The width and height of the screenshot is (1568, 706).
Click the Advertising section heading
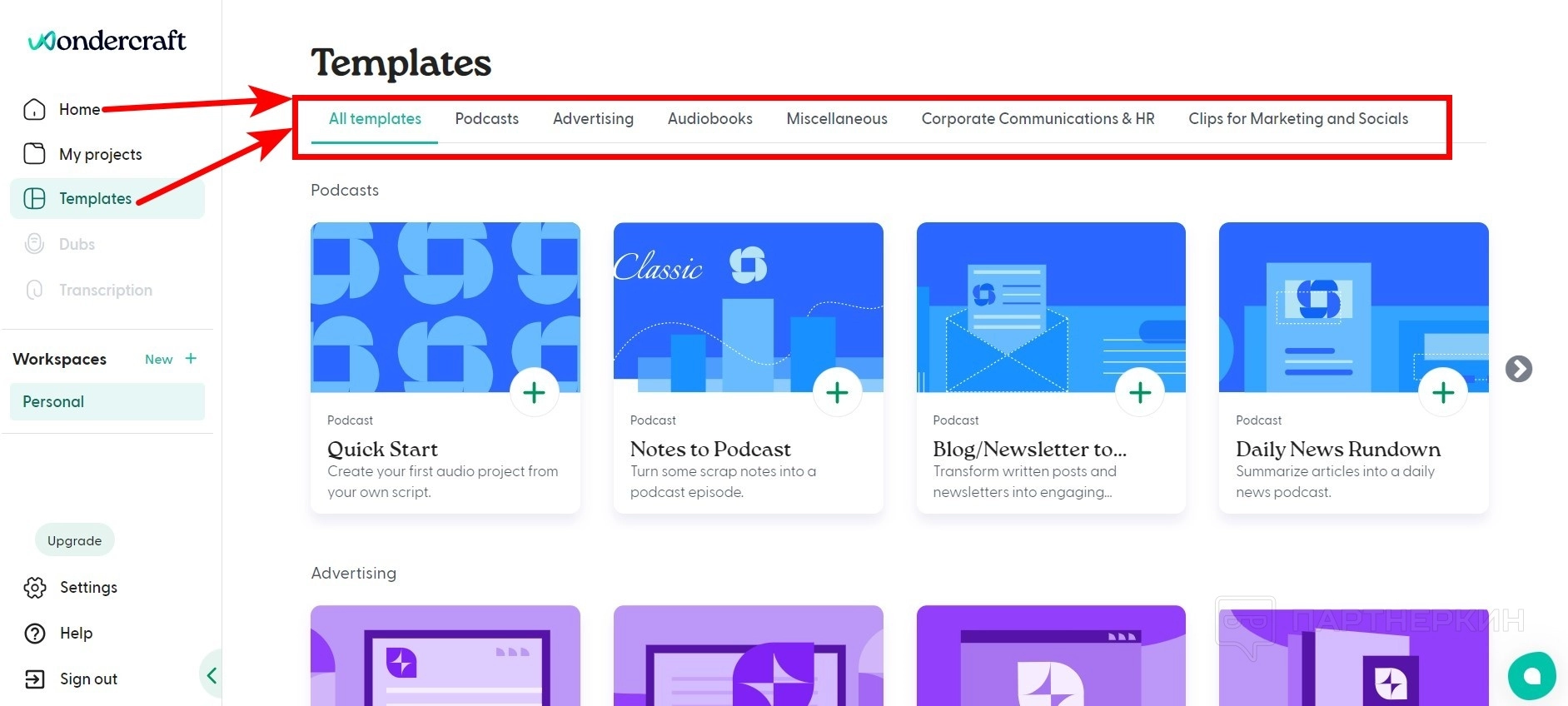click(x=354, y=573)
